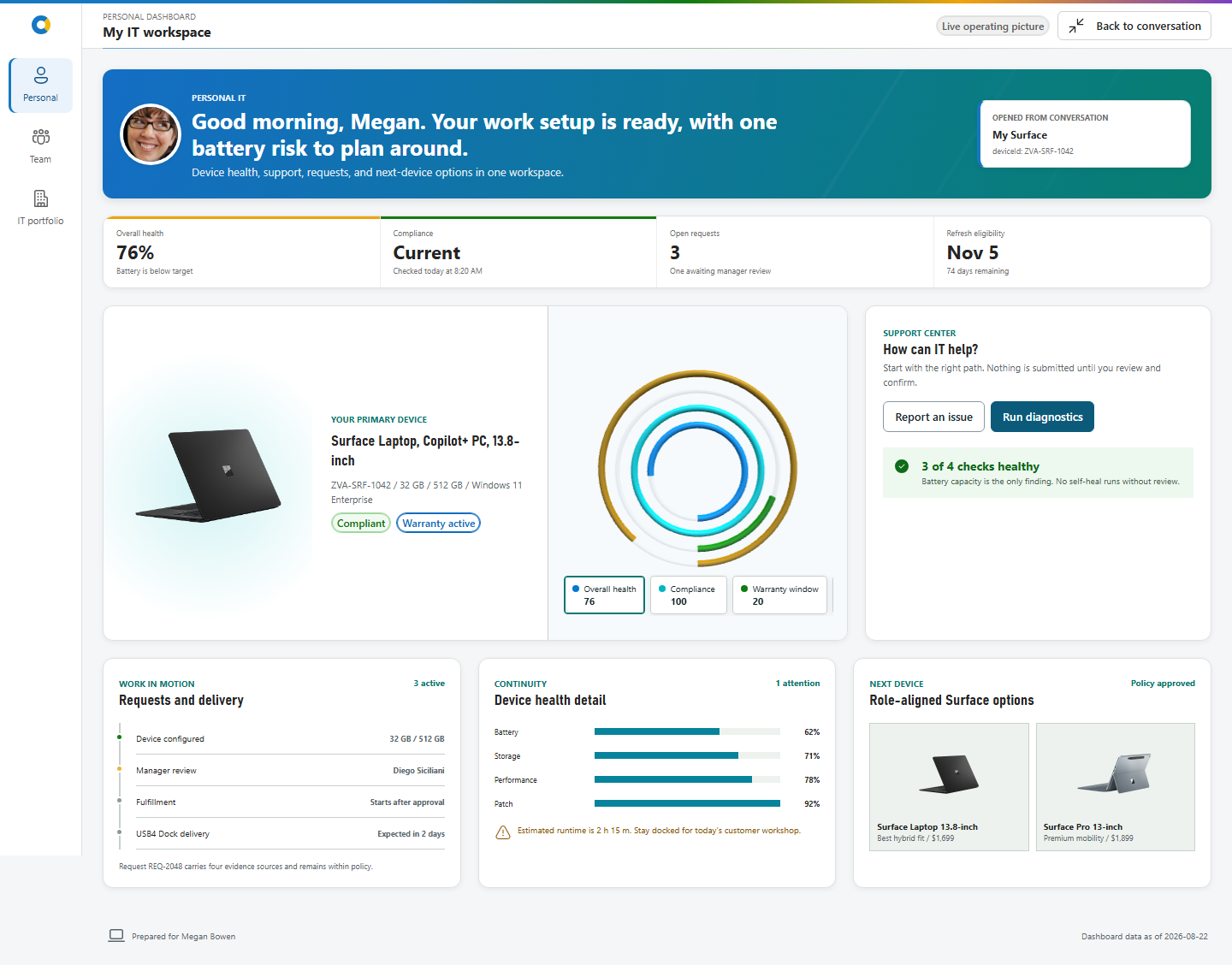Click the Battery 62% progress bar

(687, 731)
